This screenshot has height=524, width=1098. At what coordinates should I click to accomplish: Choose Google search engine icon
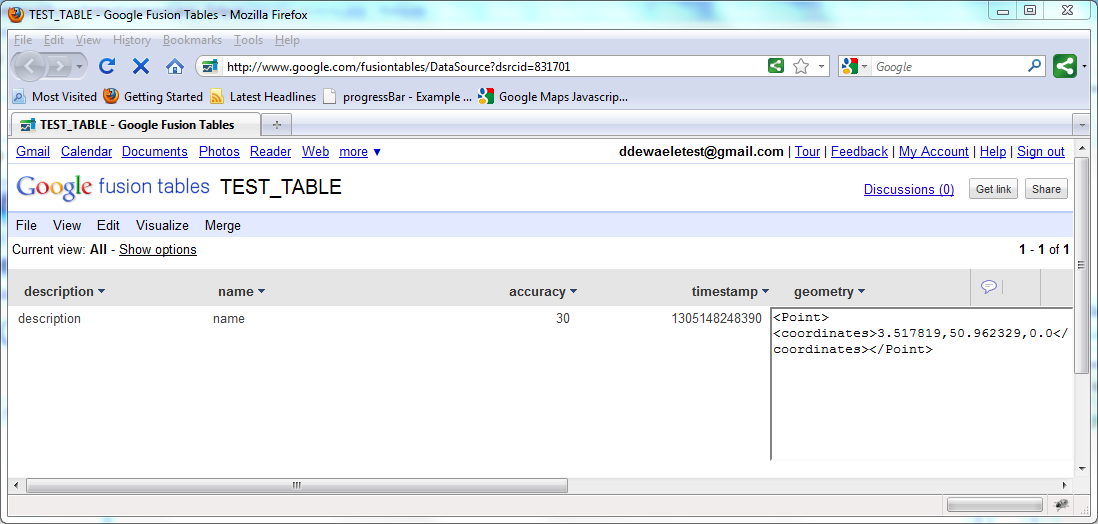(850, 67)
